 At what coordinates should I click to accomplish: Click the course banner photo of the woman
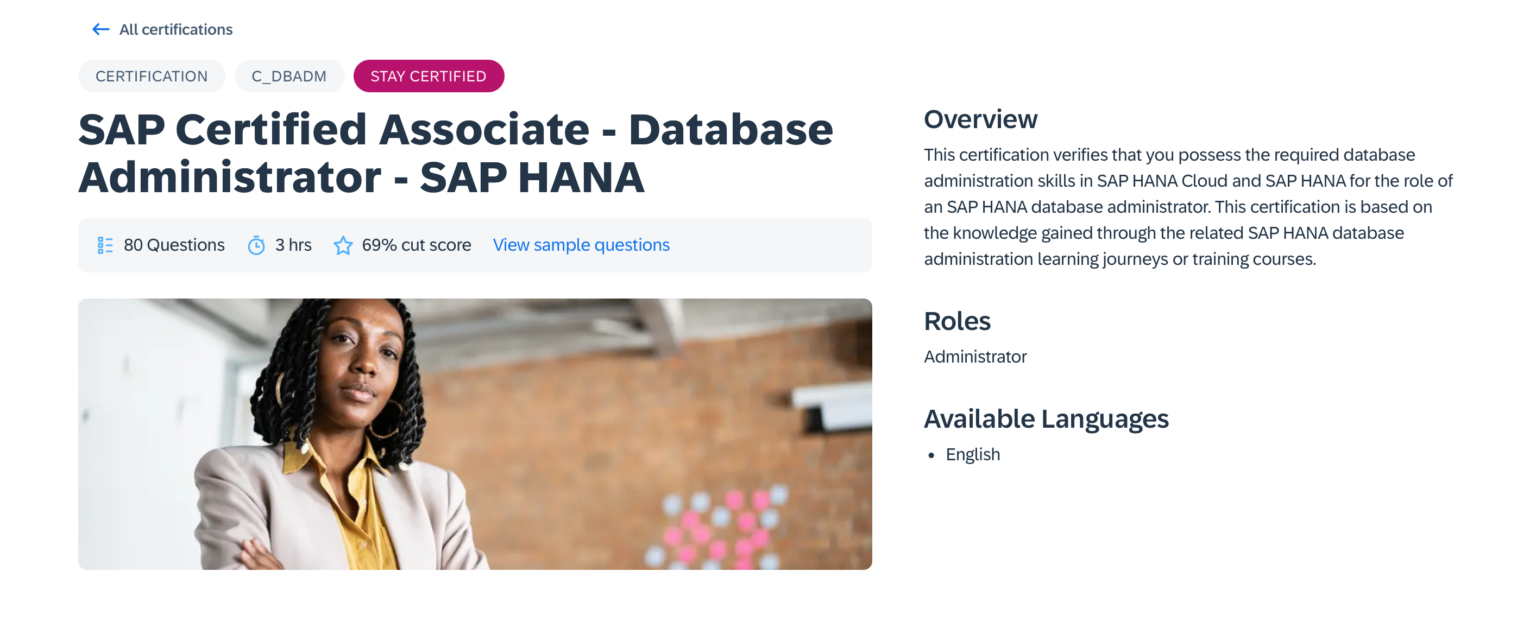pyautogui.click(x=475, y=433)
